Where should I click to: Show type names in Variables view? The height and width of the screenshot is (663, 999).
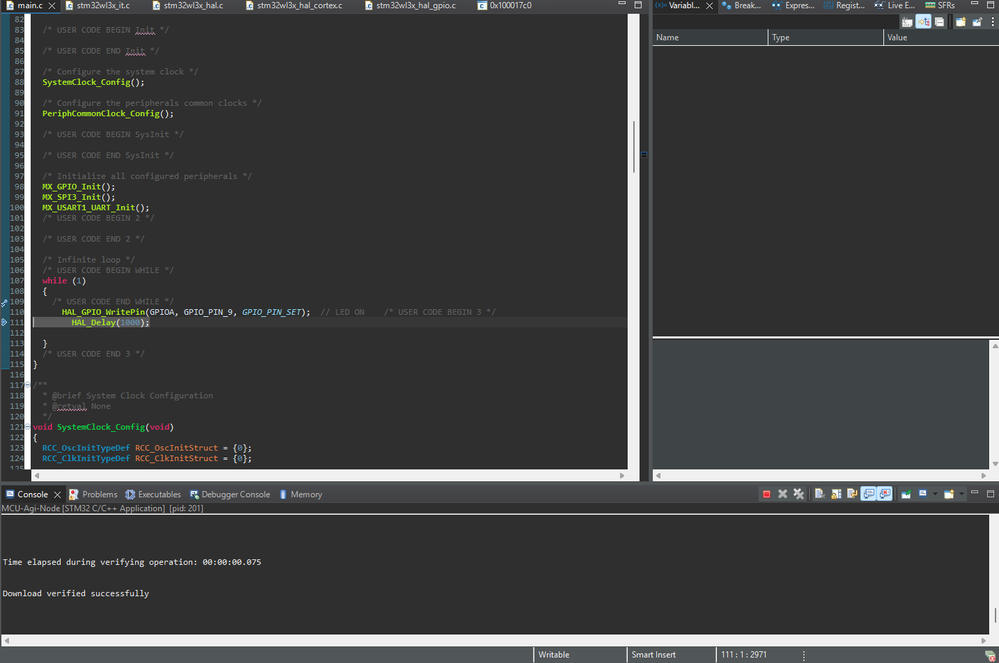click(x=907, y=22)
